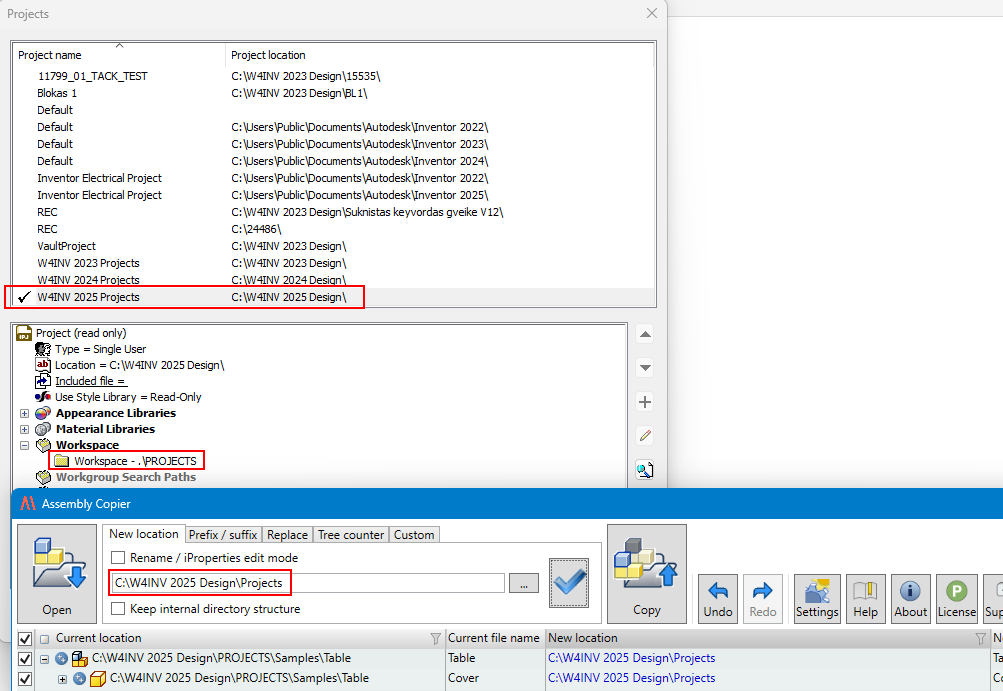Viewport: 1003px width, 691px height.
Task: Uncheck the Cover row checkbox
Action: 25,678
